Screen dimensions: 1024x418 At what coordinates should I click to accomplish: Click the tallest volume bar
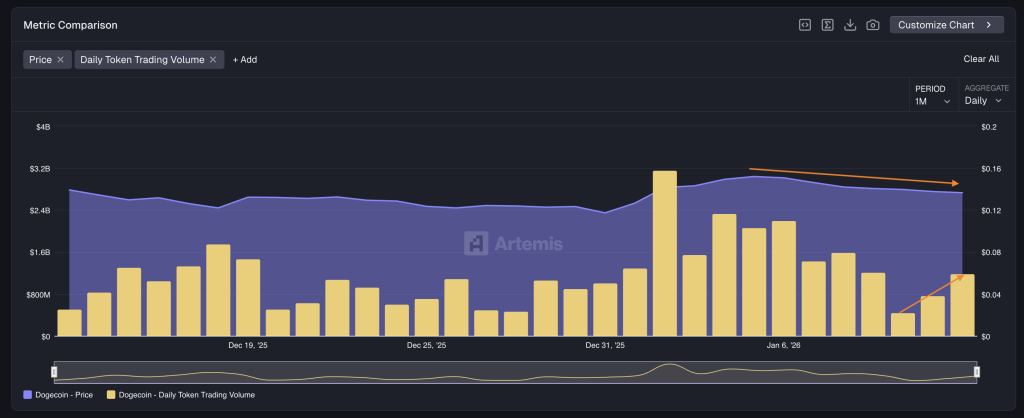point(664,254)
